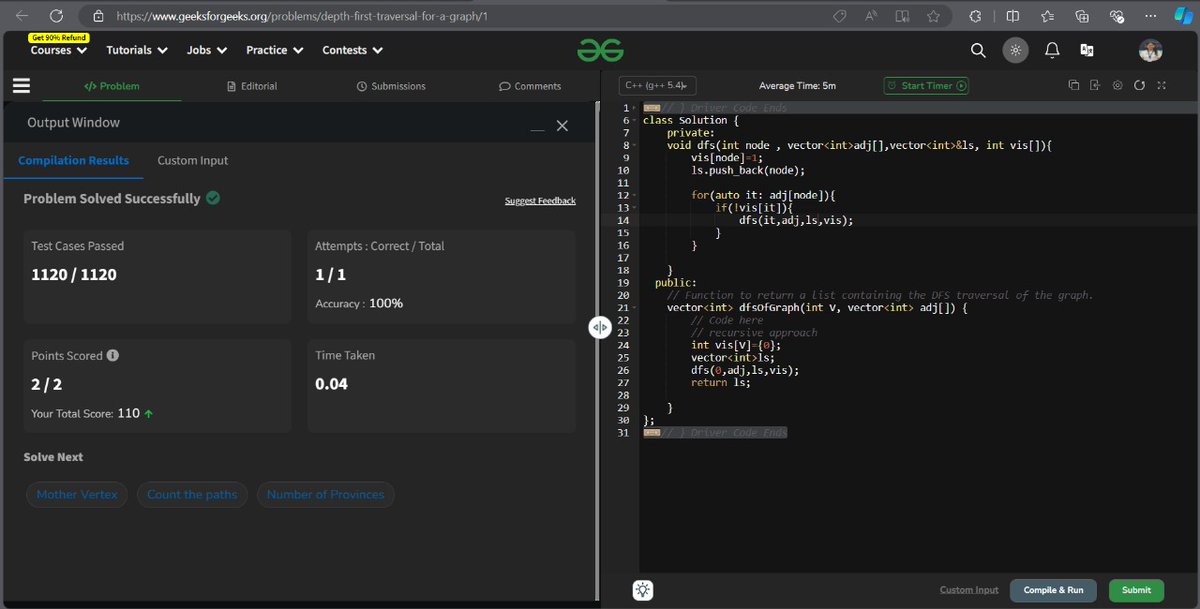
Task: Open the Suggest Feedback link
Action: (x=540, y=200)
